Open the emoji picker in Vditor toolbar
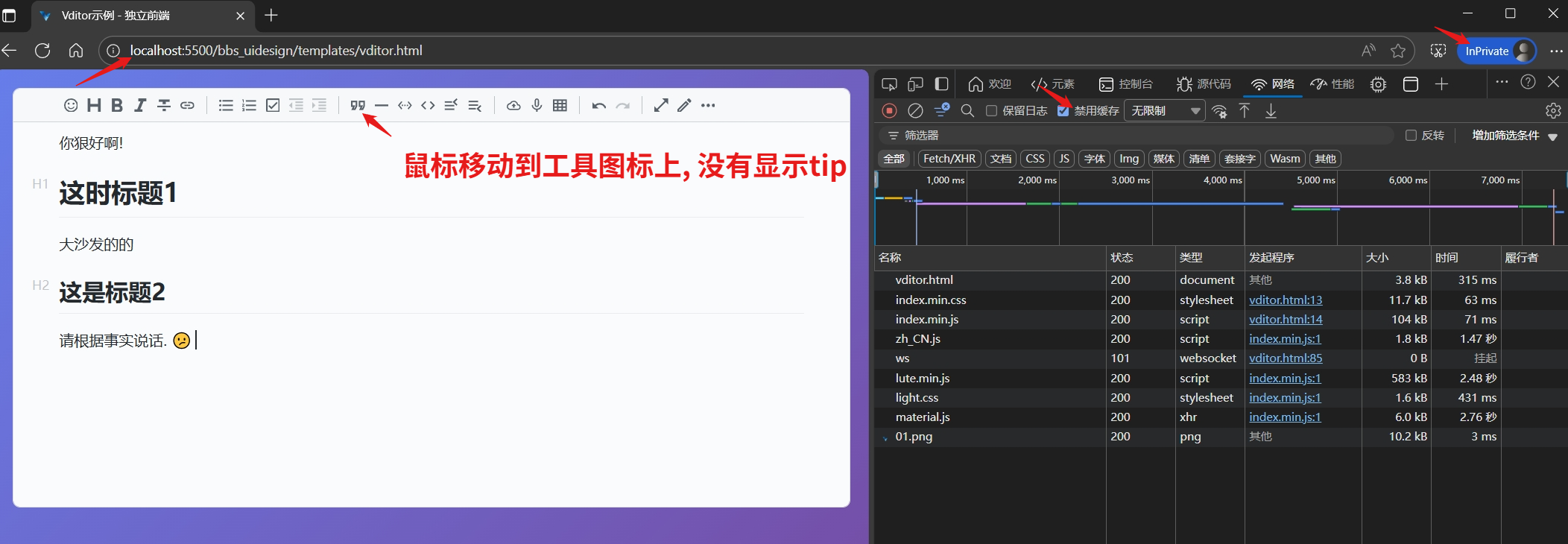 point(71,106)
